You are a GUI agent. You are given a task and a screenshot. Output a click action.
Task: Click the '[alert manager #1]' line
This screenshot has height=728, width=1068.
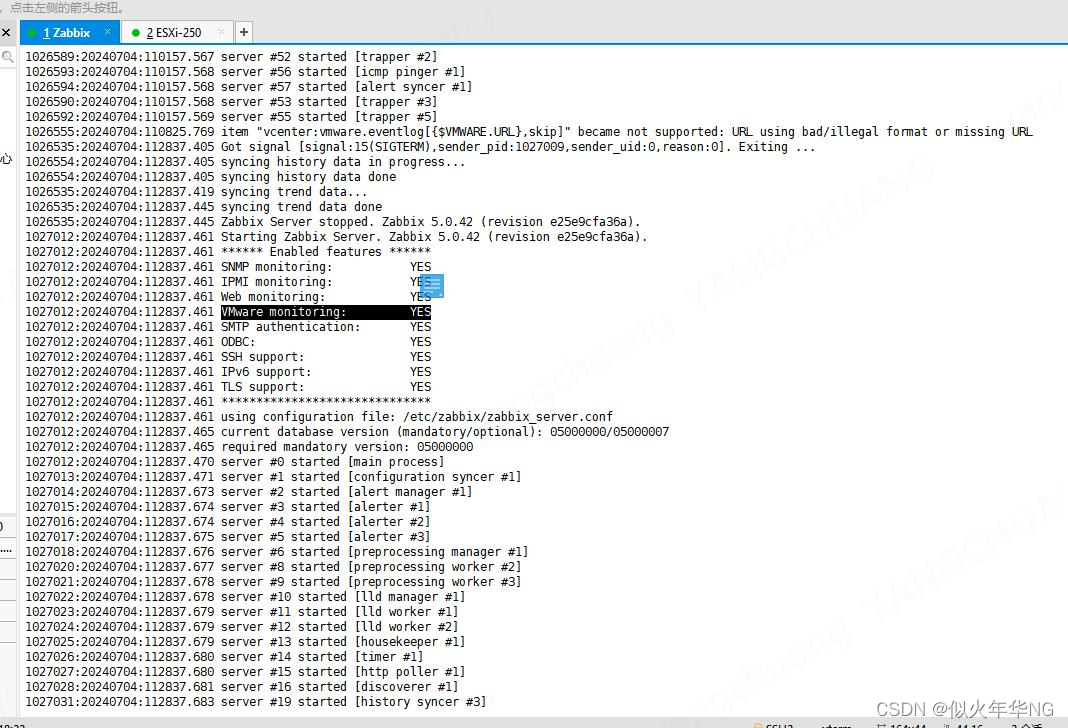tap(249, 492)
